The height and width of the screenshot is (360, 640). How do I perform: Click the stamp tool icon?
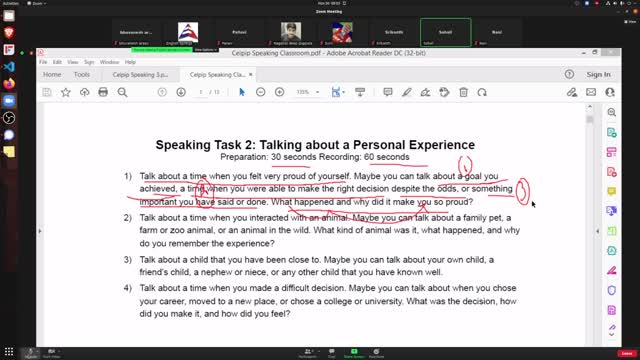coord(444,92)
